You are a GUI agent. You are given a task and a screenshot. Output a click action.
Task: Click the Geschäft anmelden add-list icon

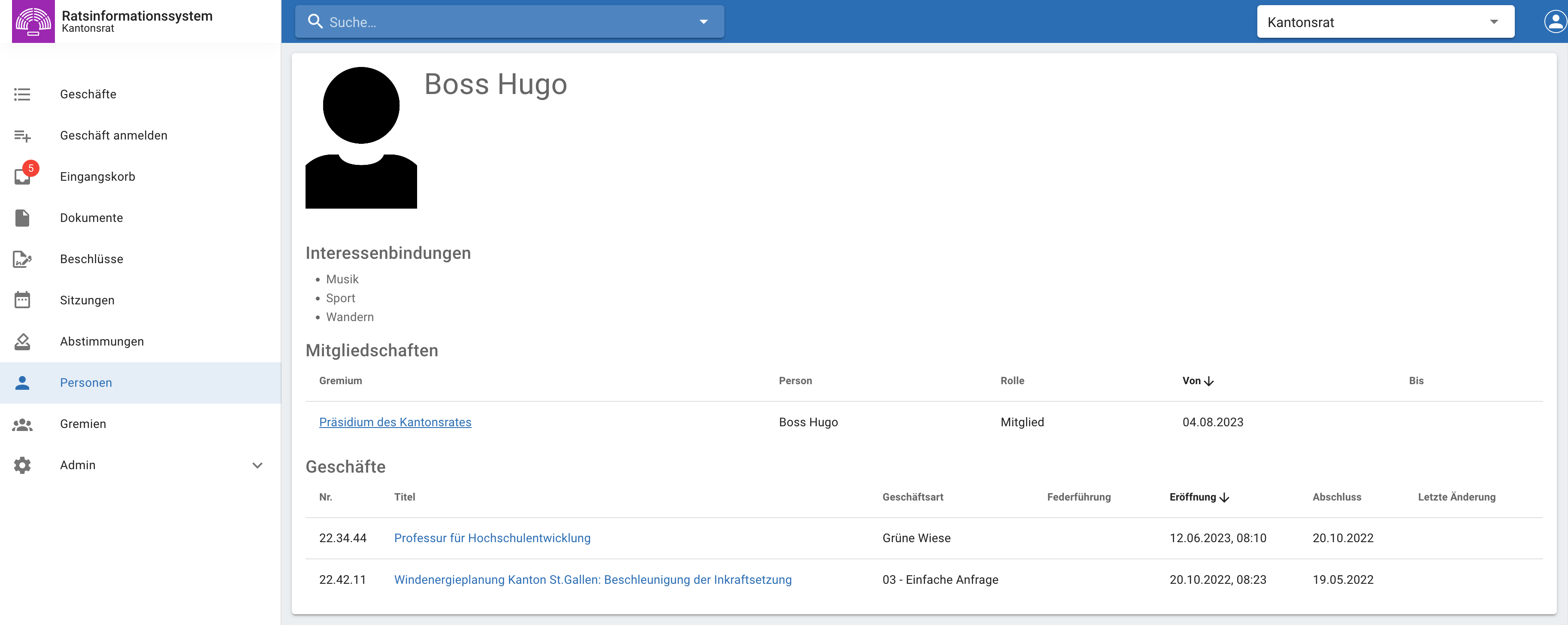pyautogui.click(x=22, y=136)
